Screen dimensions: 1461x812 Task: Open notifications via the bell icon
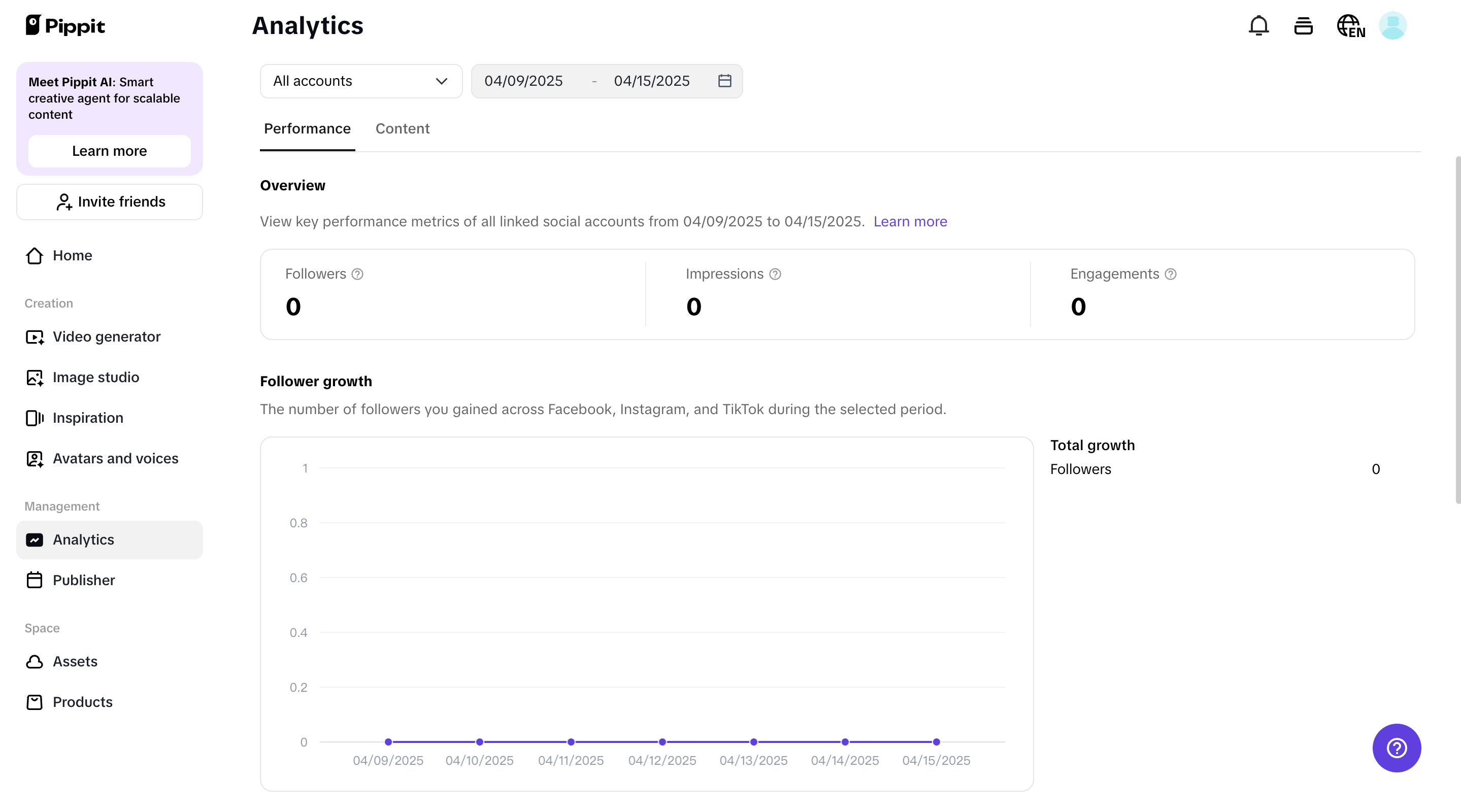pos(1258,25)
